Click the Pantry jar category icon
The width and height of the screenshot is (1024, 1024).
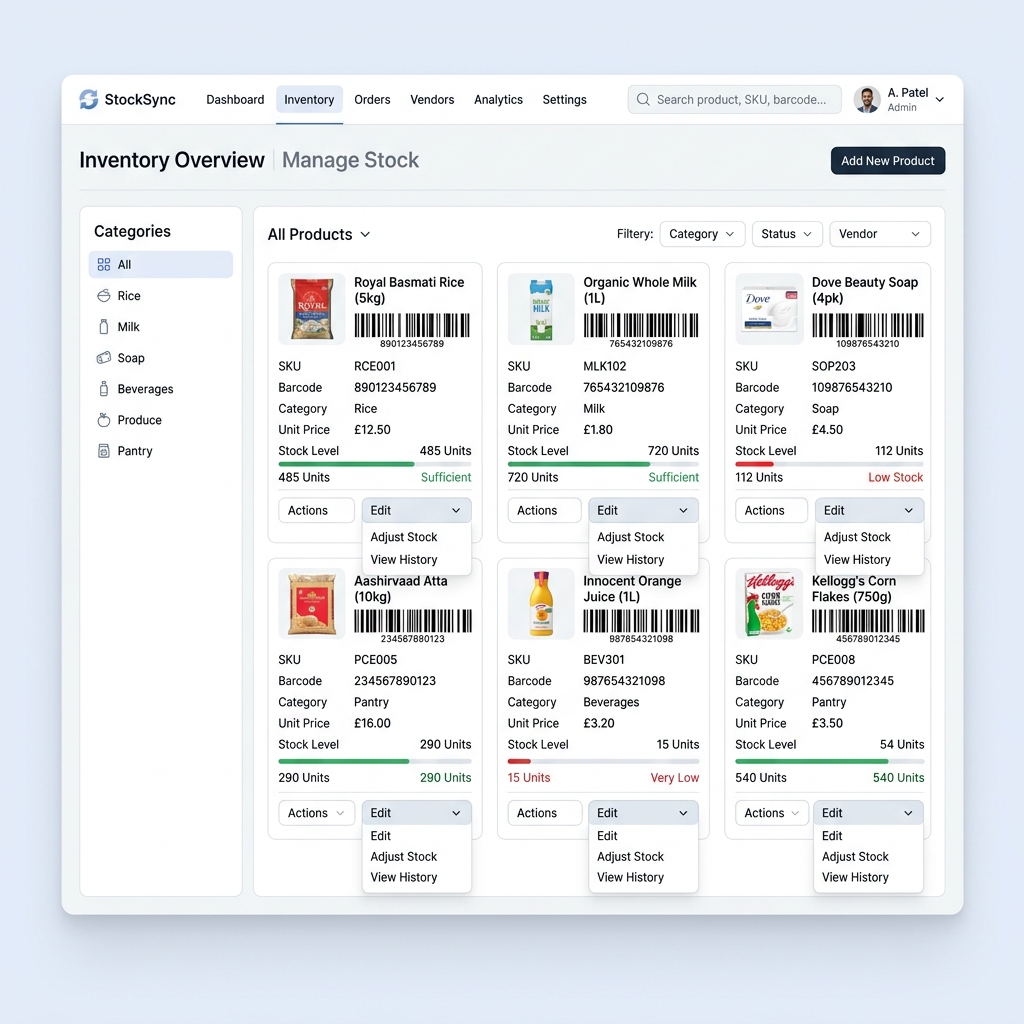[x=104, y=451]
